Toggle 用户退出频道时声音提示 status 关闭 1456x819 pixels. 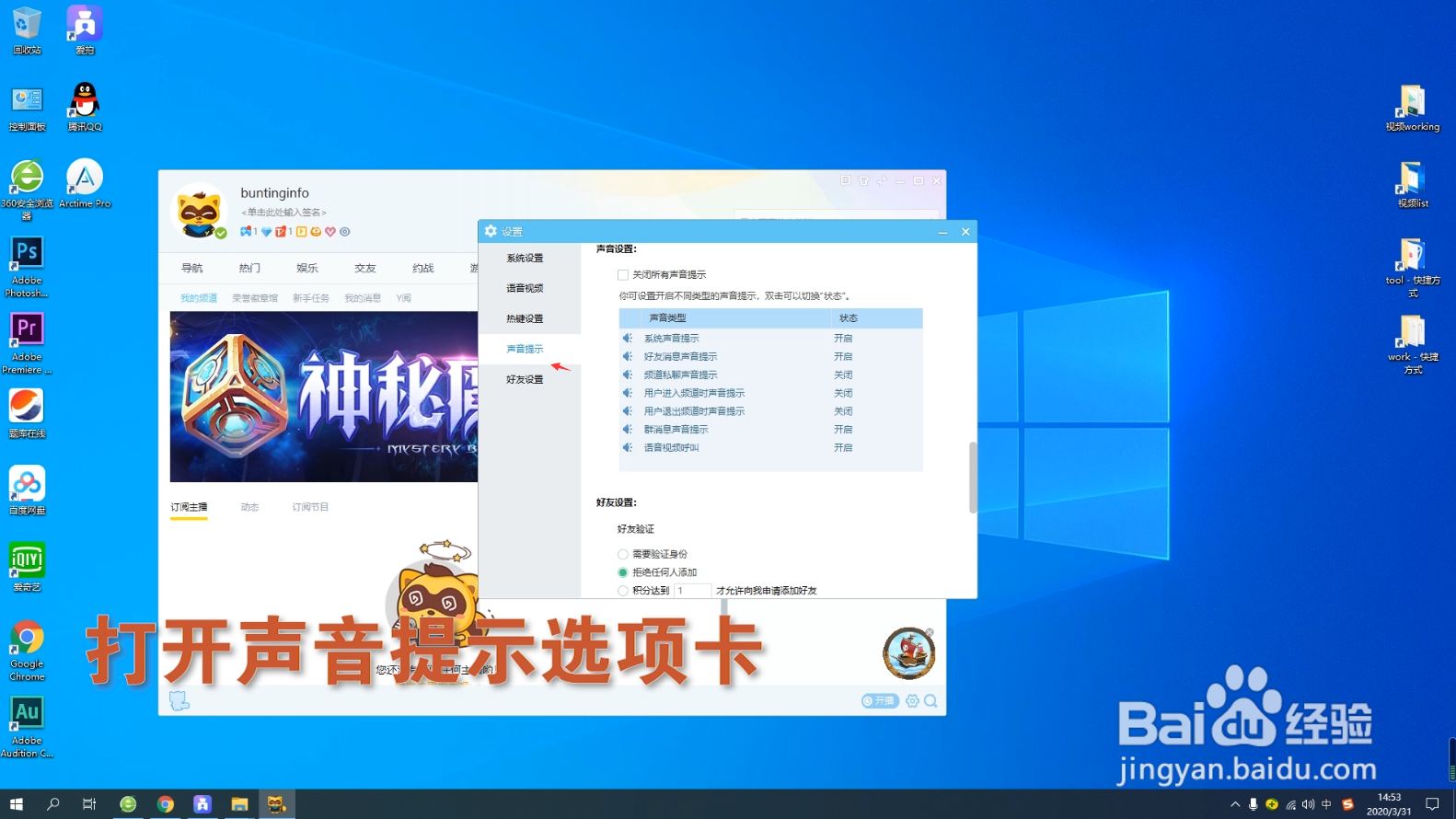[843, 411]
